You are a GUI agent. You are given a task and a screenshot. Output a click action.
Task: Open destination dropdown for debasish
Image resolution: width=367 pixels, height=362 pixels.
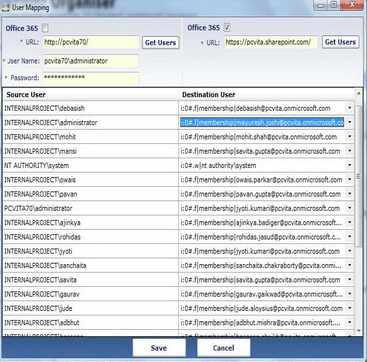click(349, 108)
